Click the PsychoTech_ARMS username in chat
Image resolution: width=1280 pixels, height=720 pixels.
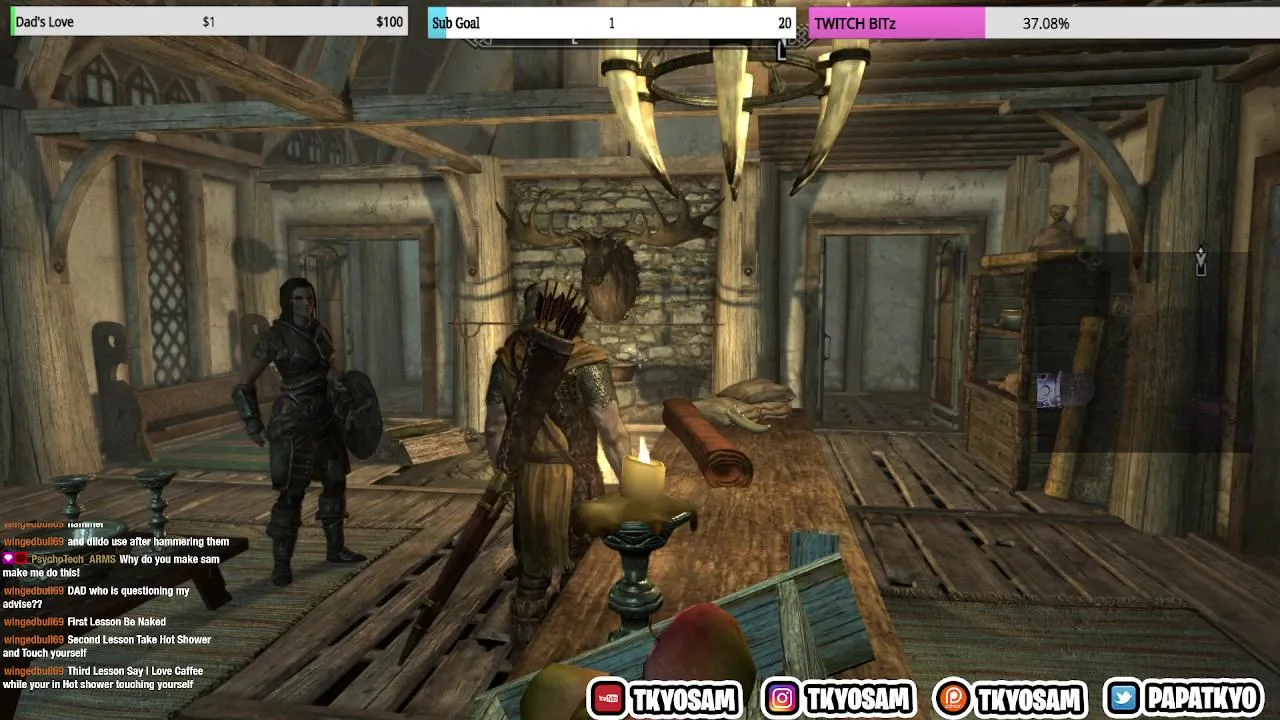[73, 559]
